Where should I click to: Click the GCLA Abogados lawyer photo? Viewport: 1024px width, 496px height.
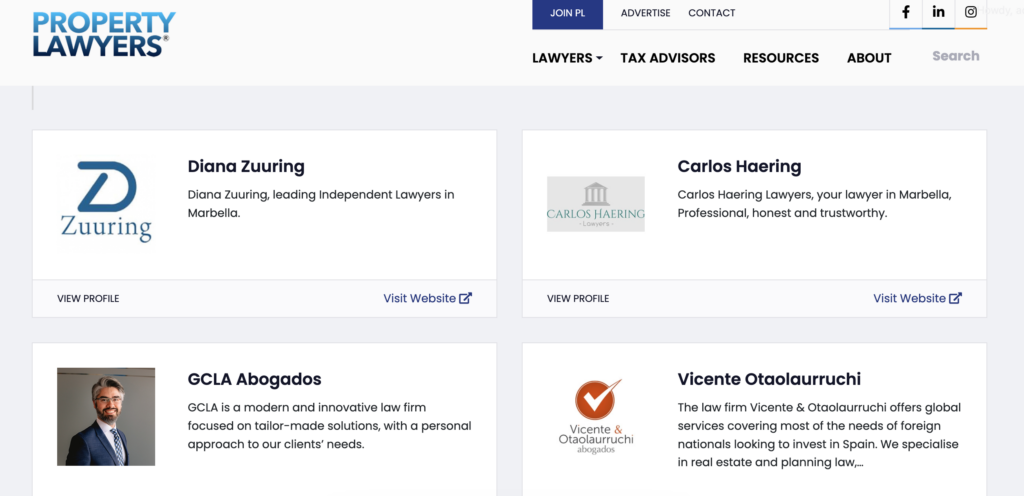coord(105,416)
